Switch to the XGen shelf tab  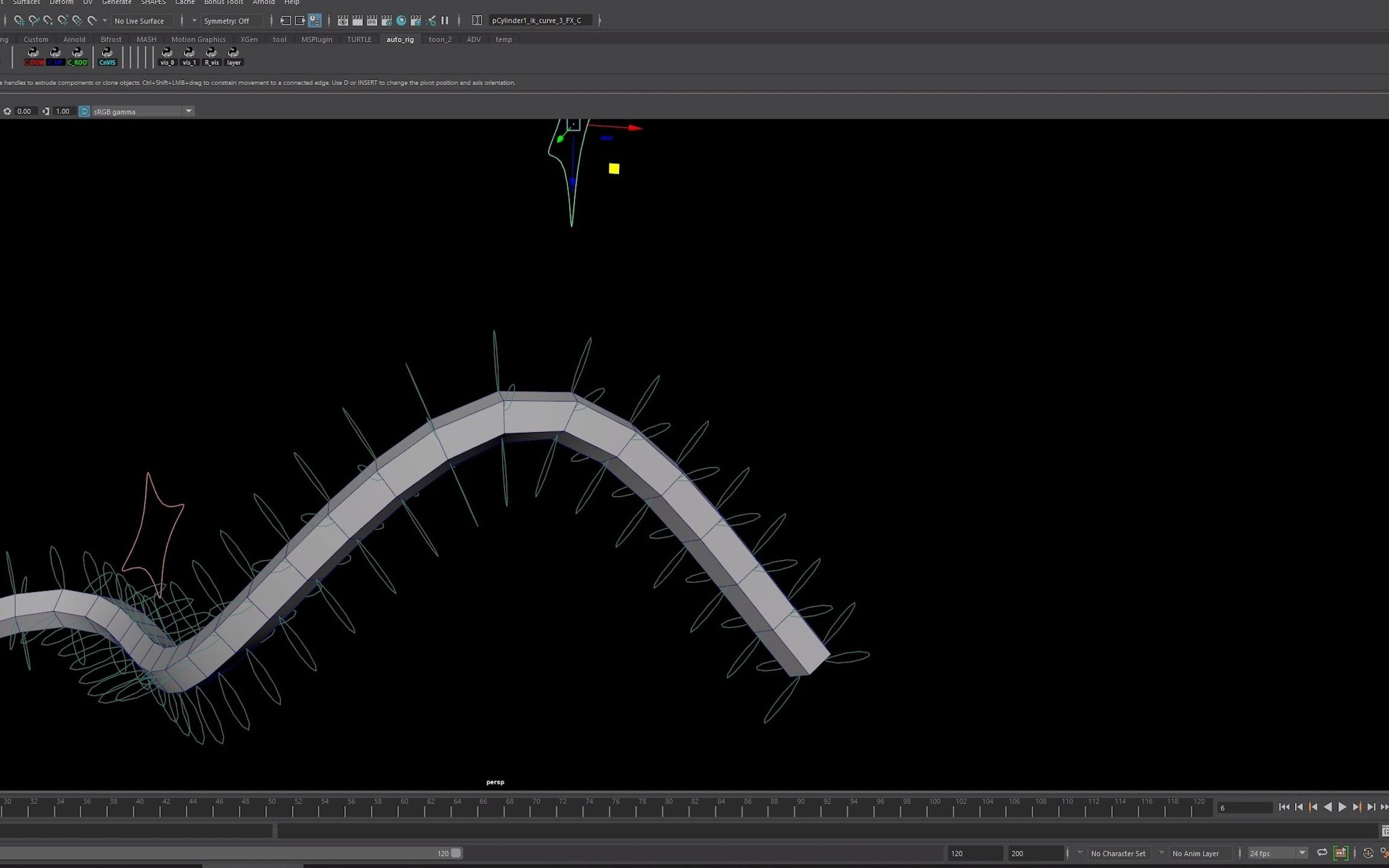point(249,39)
